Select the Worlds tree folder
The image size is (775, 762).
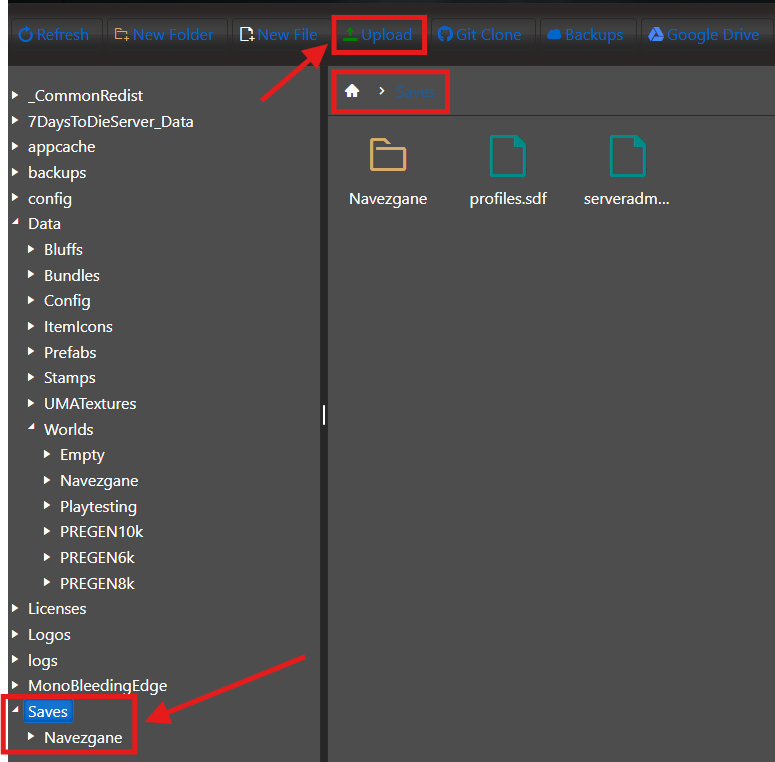(x=69, y=429)
